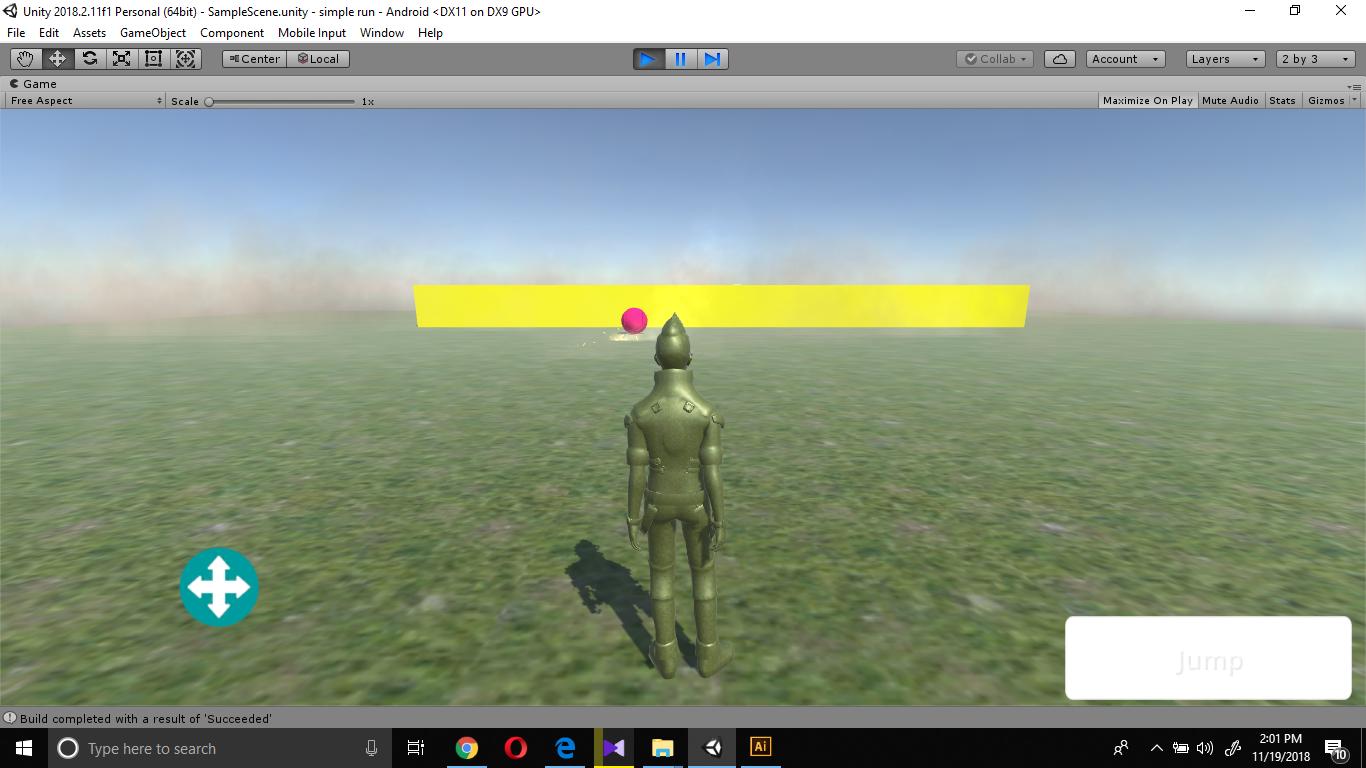Open the GameObject menu
1366x768 pixels.
click(x=153, y=33)
